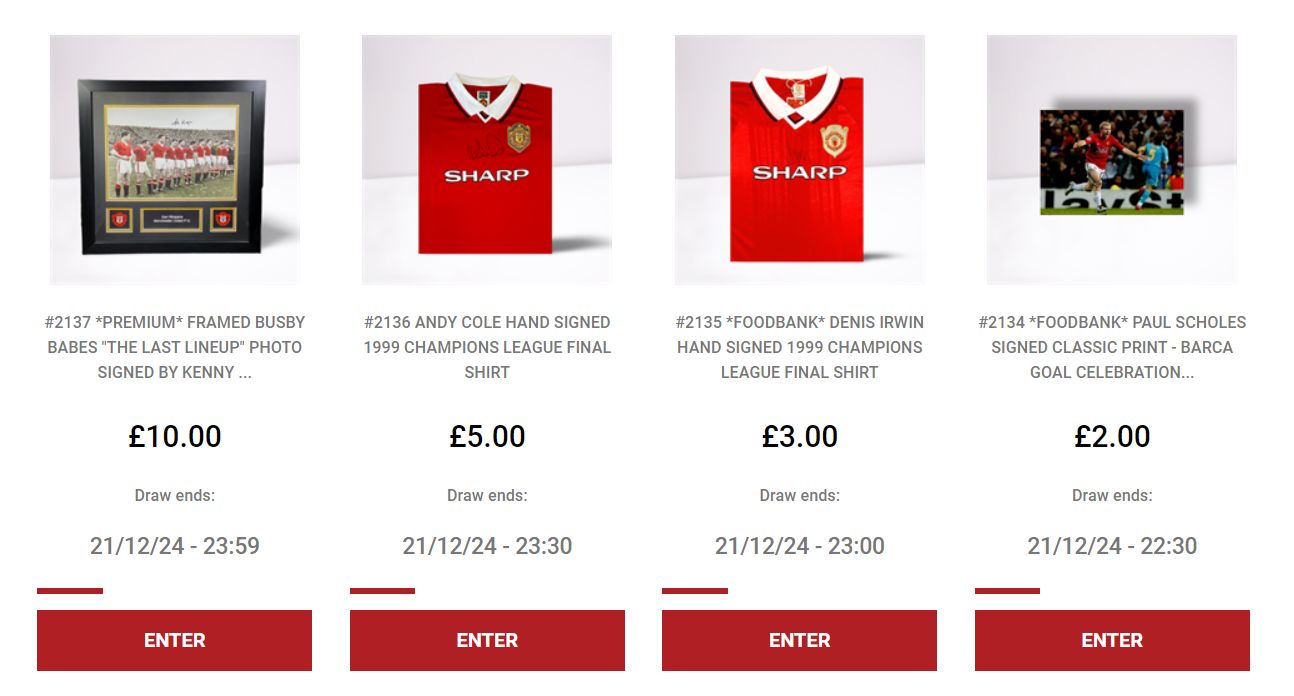Click the 21/12/24 - 22:30 draw end date
1294x696 pixels.
tap(1112, 546)
